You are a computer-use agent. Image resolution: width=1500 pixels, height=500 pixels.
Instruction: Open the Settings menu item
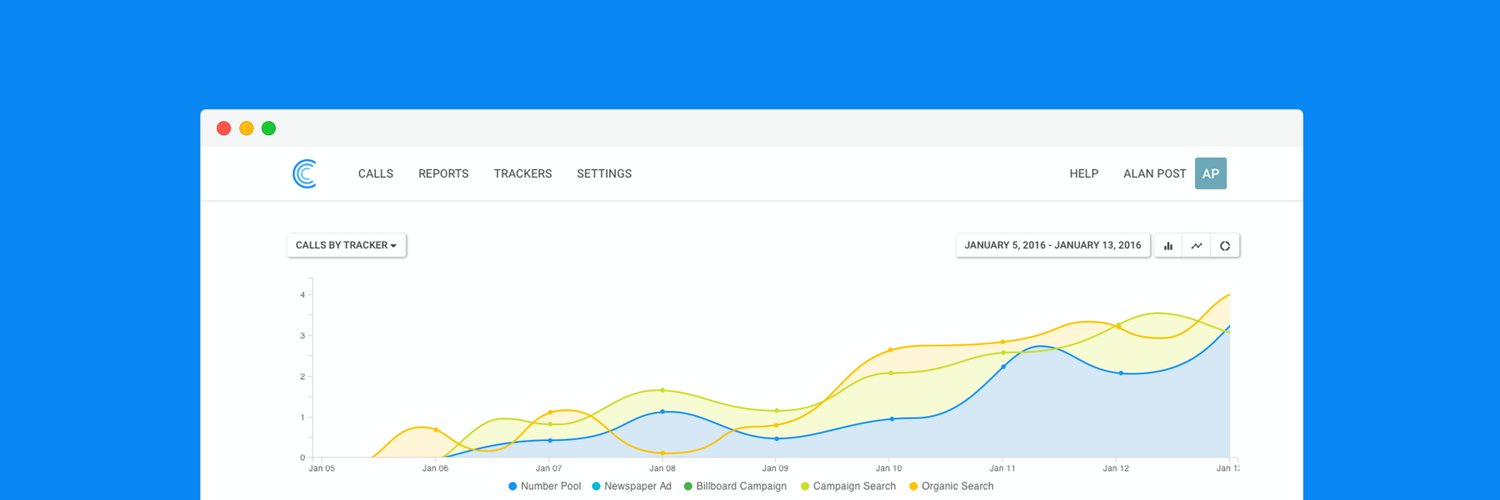pyautogui.click(x=604, y=174)
